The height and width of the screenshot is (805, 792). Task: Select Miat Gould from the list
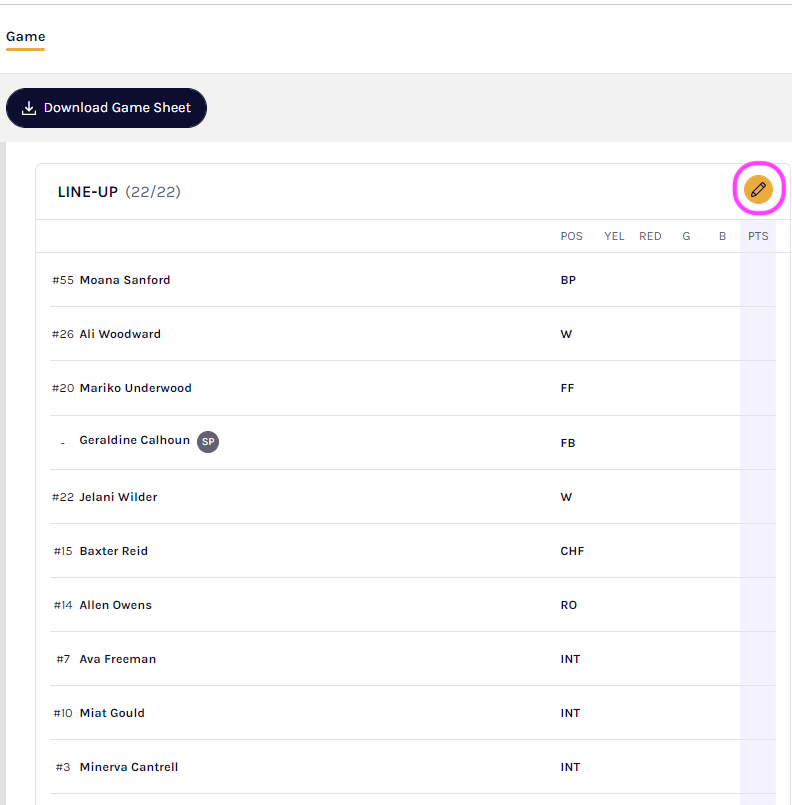click(x=112, y=713)
